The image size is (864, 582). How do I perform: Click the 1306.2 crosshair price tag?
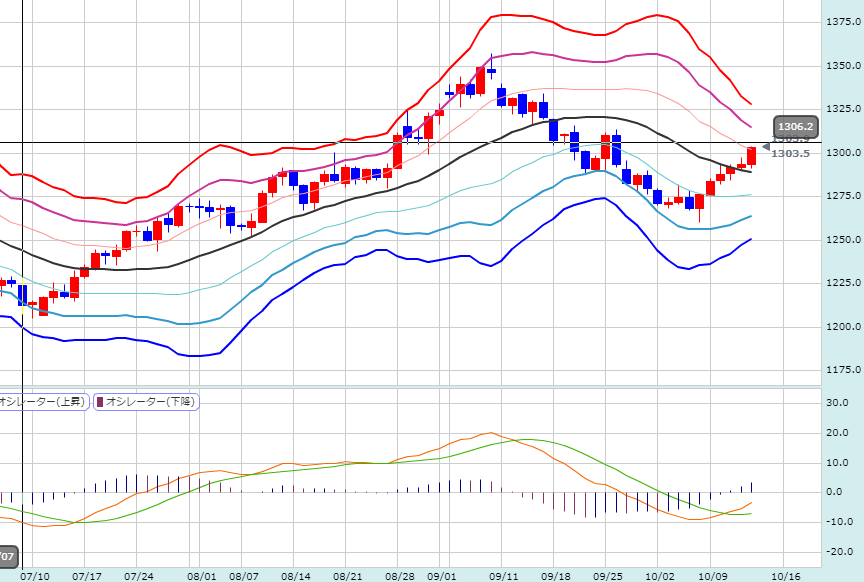pos(796,127)
